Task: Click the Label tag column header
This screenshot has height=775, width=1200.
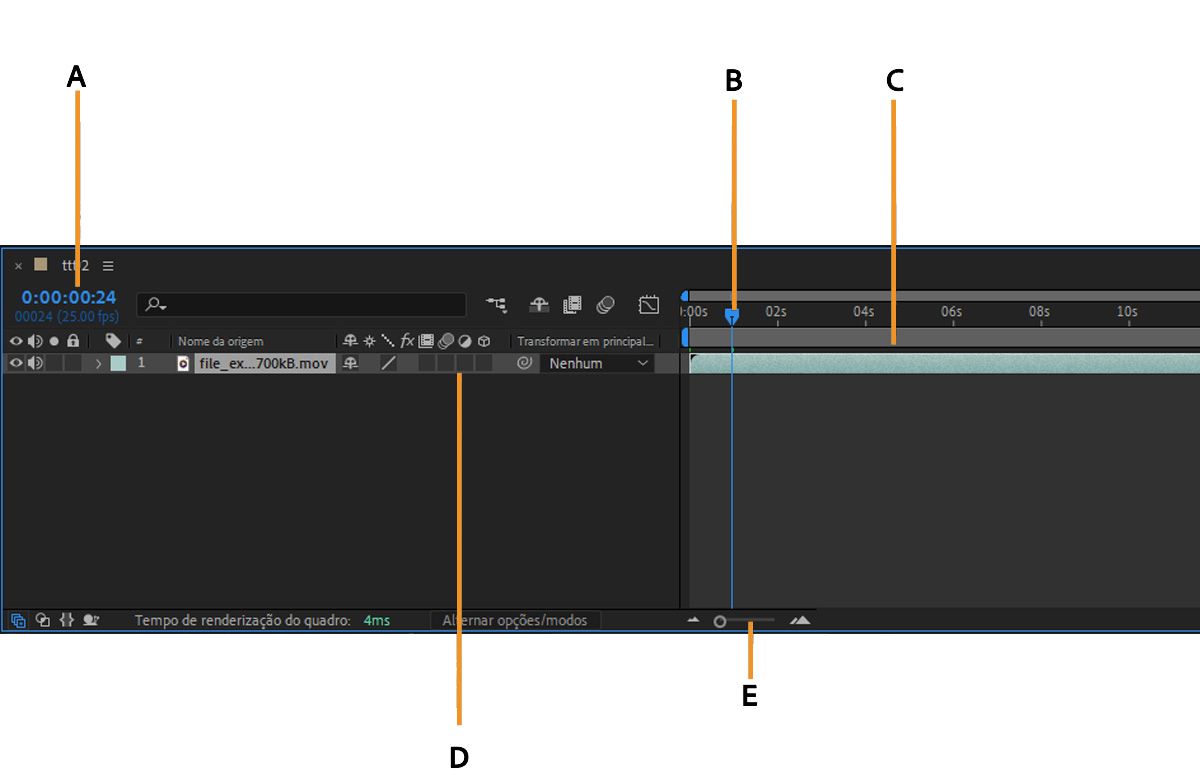Action: coord(113,341)
